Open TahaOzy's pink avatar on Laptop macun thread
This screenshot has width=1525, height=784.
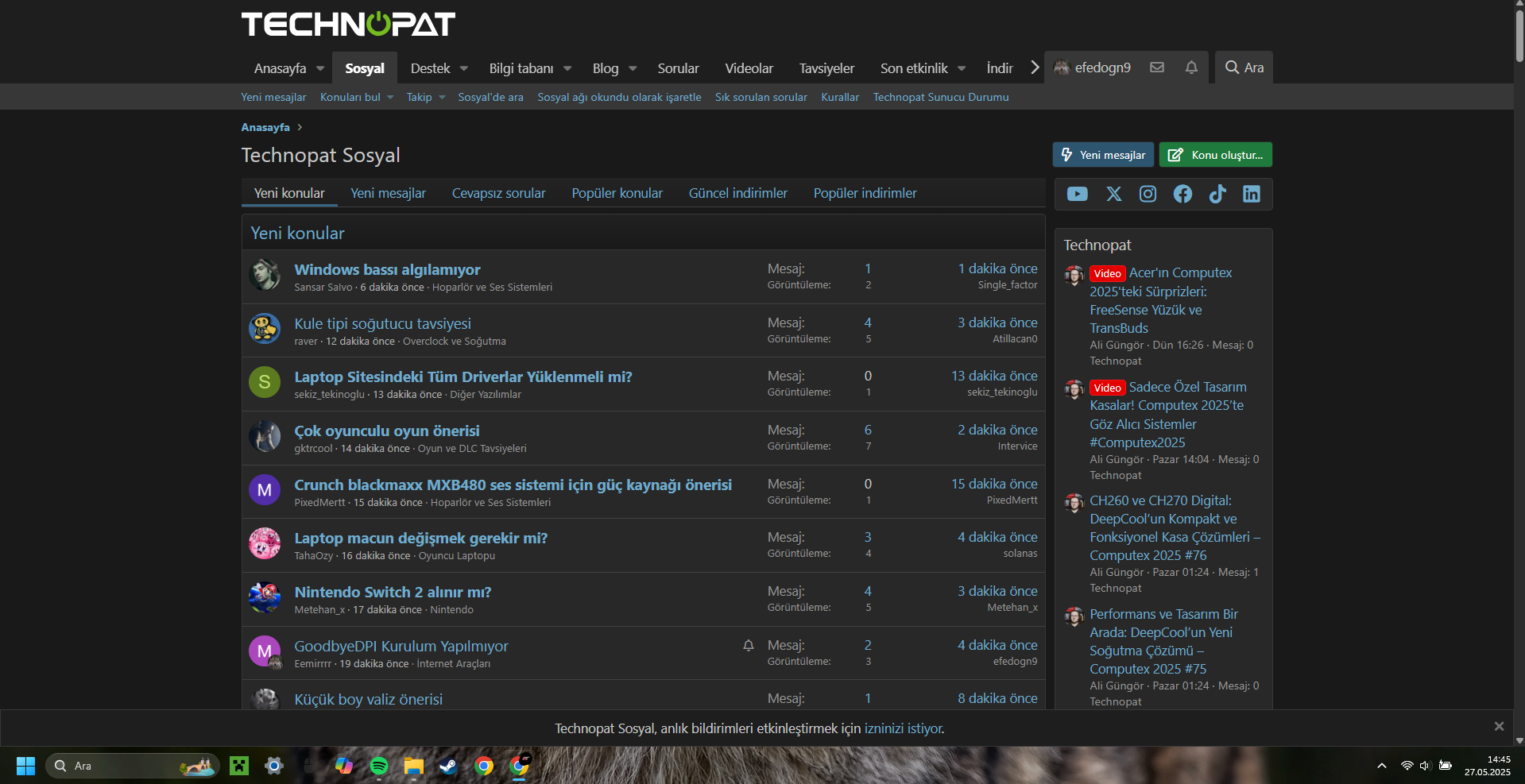tap(265, 543)
